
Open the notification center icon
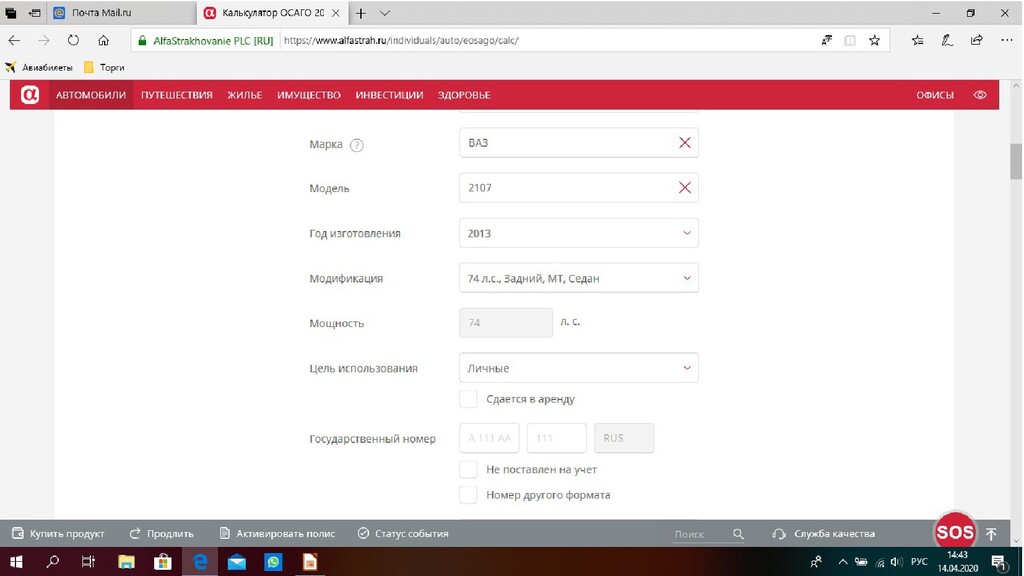click(998, 562)
